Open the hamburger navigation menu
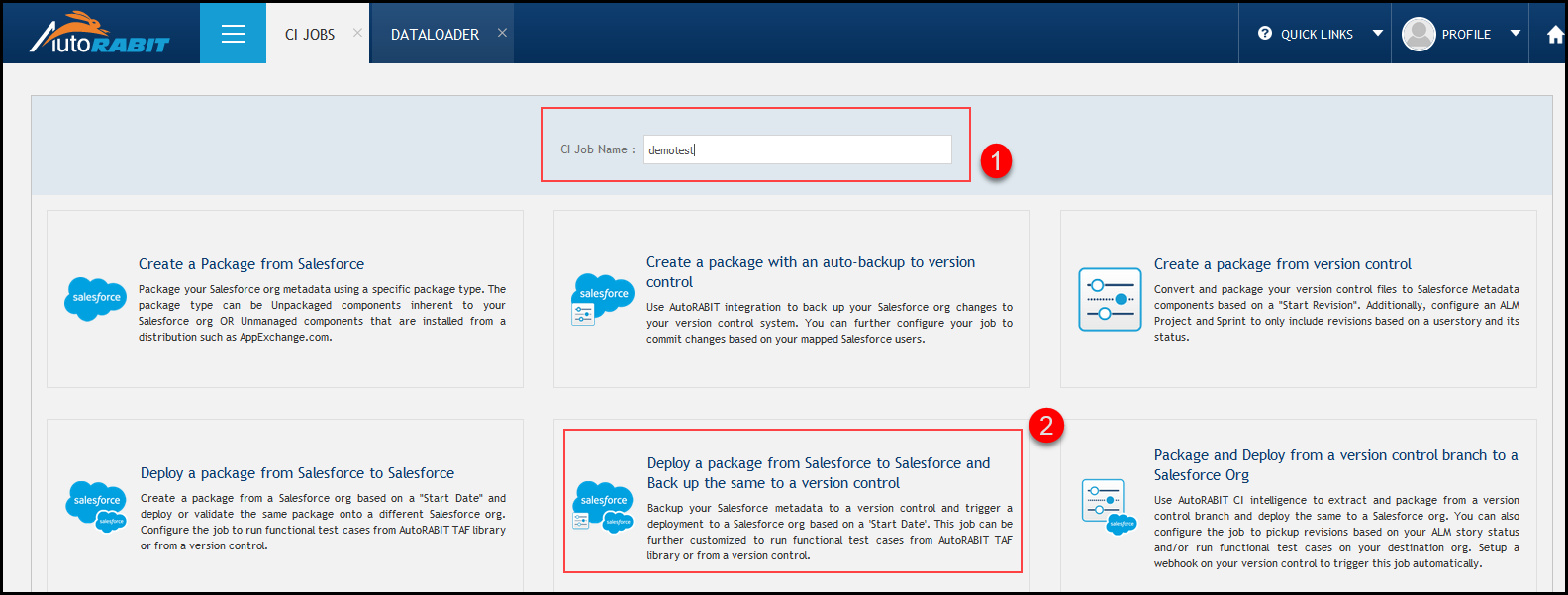The height and width of the screenshot is (595, 1568). point(234,34)
